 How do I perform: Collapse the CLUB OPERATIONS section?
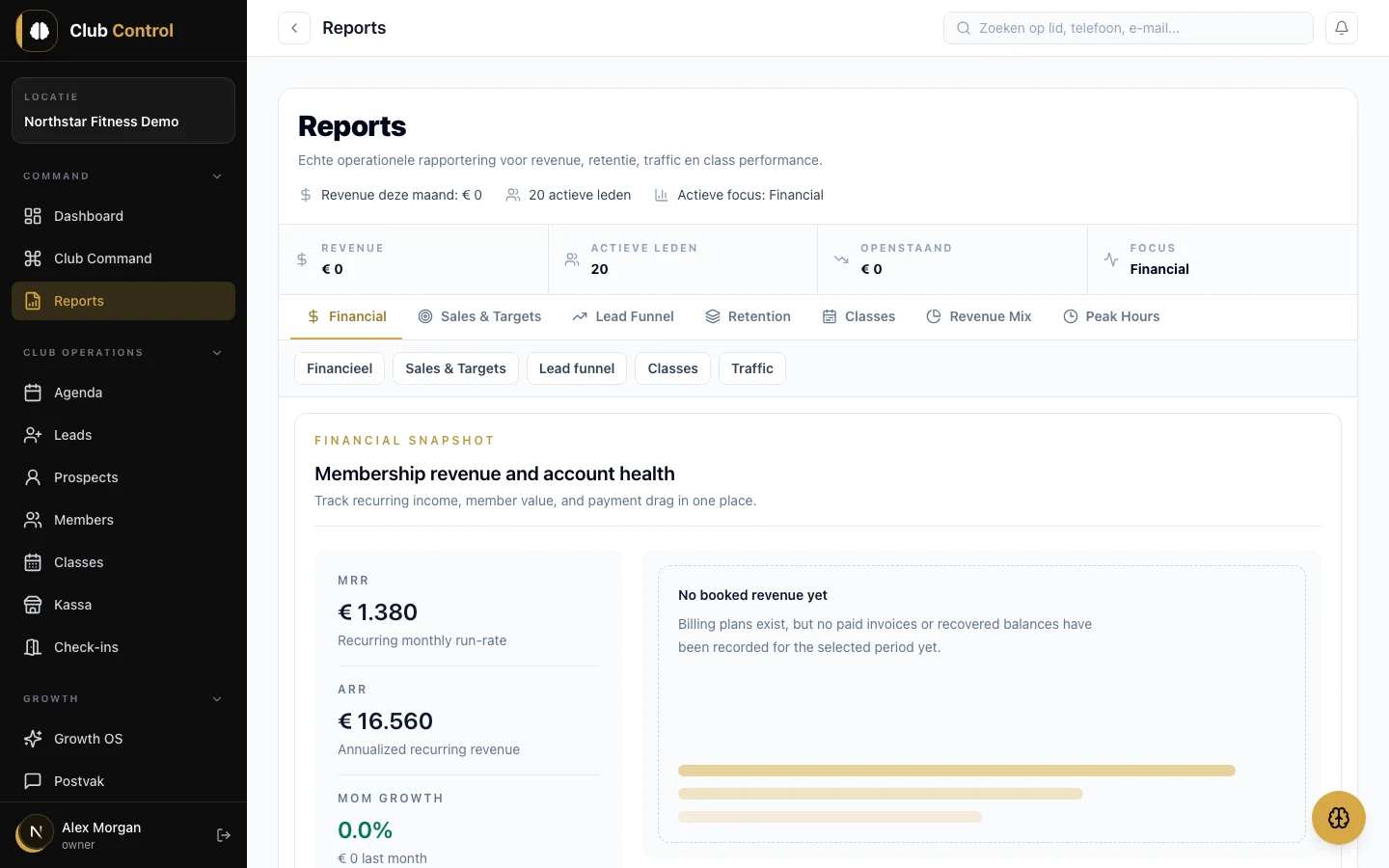[123, 353]
